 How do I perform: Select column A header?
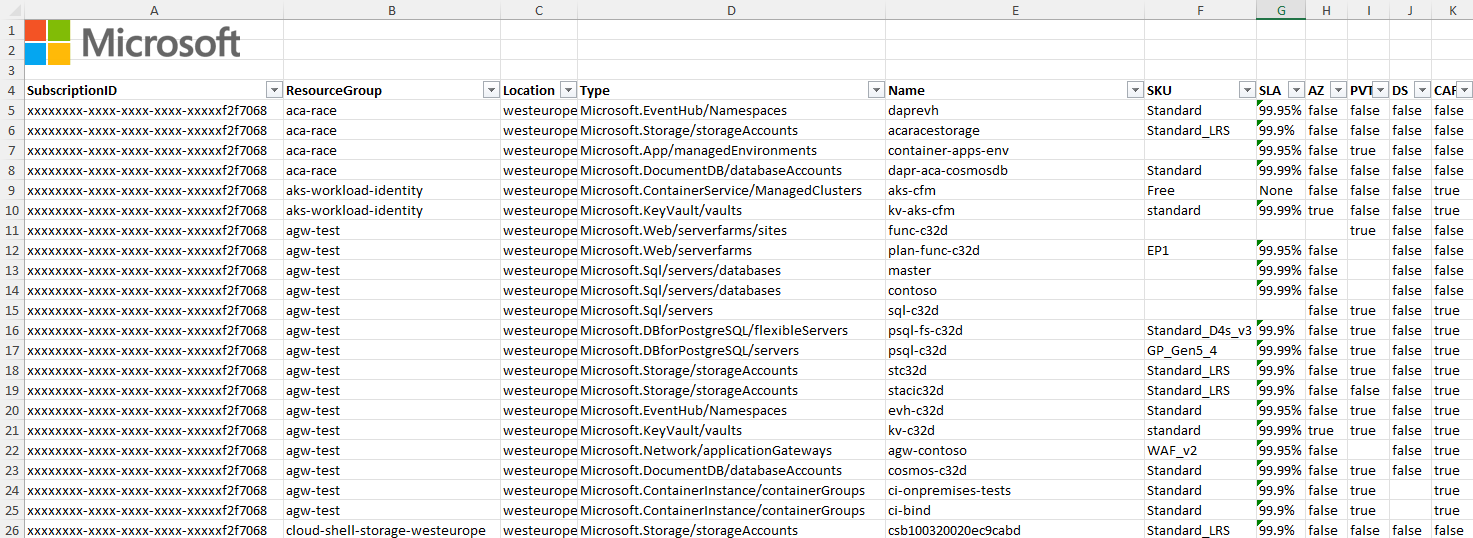point(154,10)
